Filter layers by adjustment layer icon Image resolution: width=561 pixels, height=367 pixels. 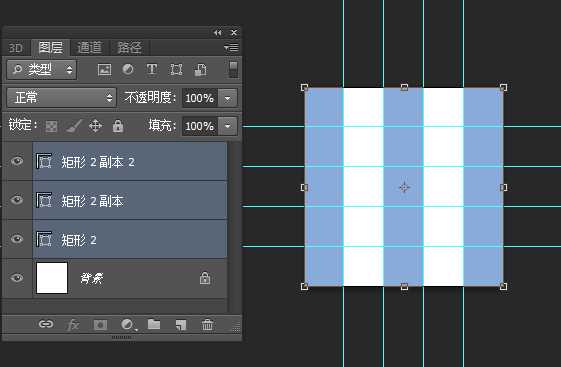128,69
